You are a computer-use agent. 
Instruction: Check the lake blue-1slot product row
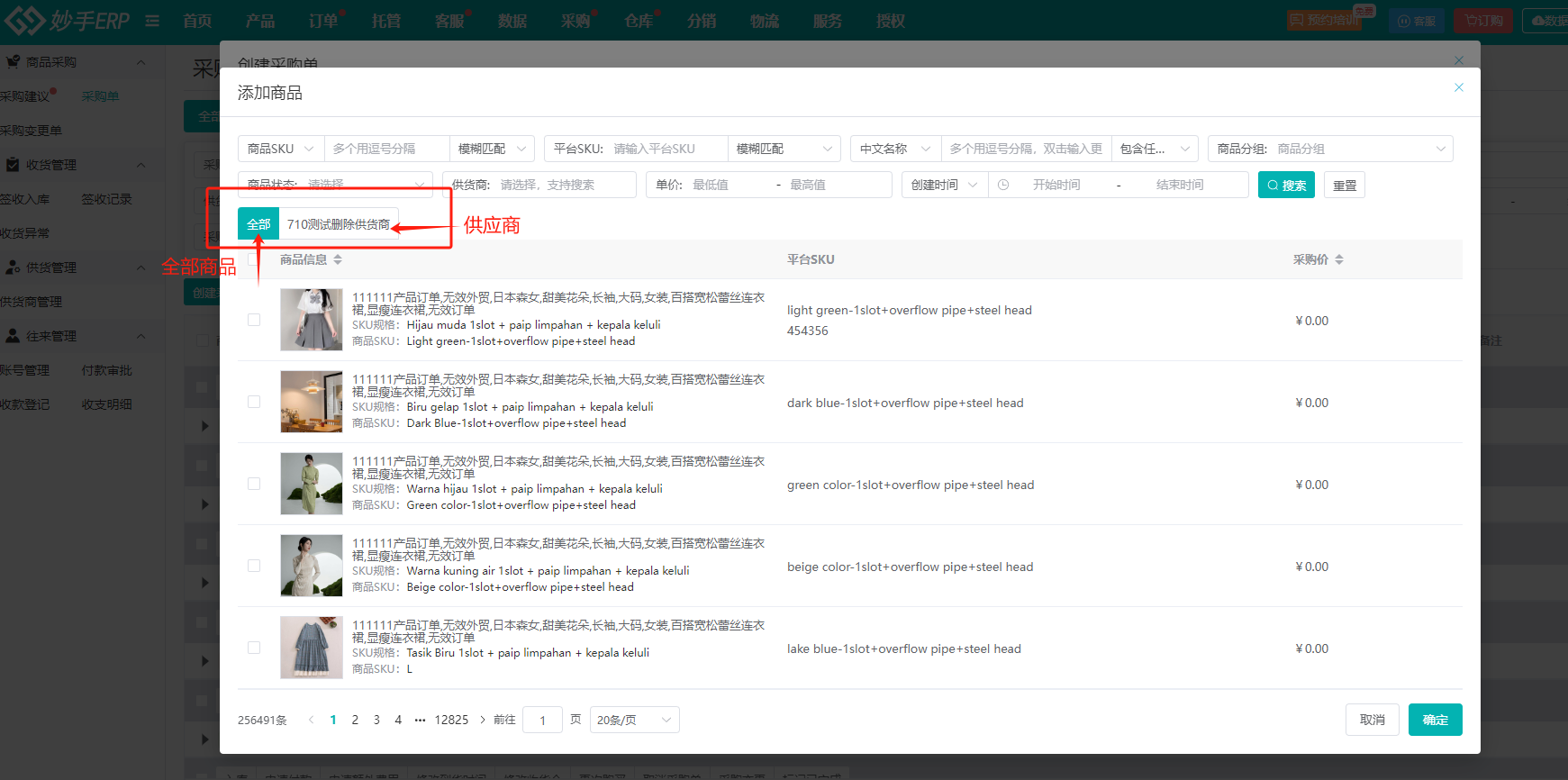point(254,648)
